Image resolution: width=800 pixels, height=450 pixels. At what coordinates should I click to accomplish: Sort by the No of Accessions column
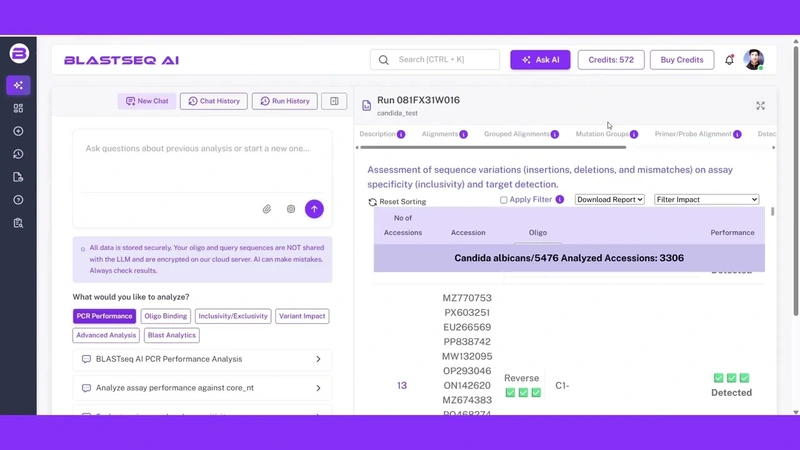(x=403, y=225)
